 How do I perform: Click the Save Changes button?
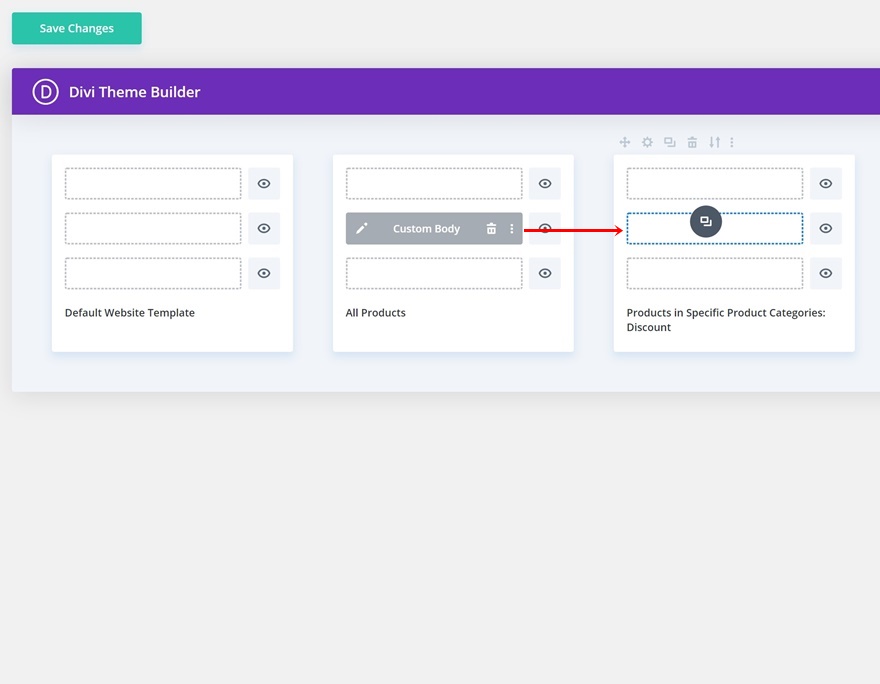pos(77,28)
